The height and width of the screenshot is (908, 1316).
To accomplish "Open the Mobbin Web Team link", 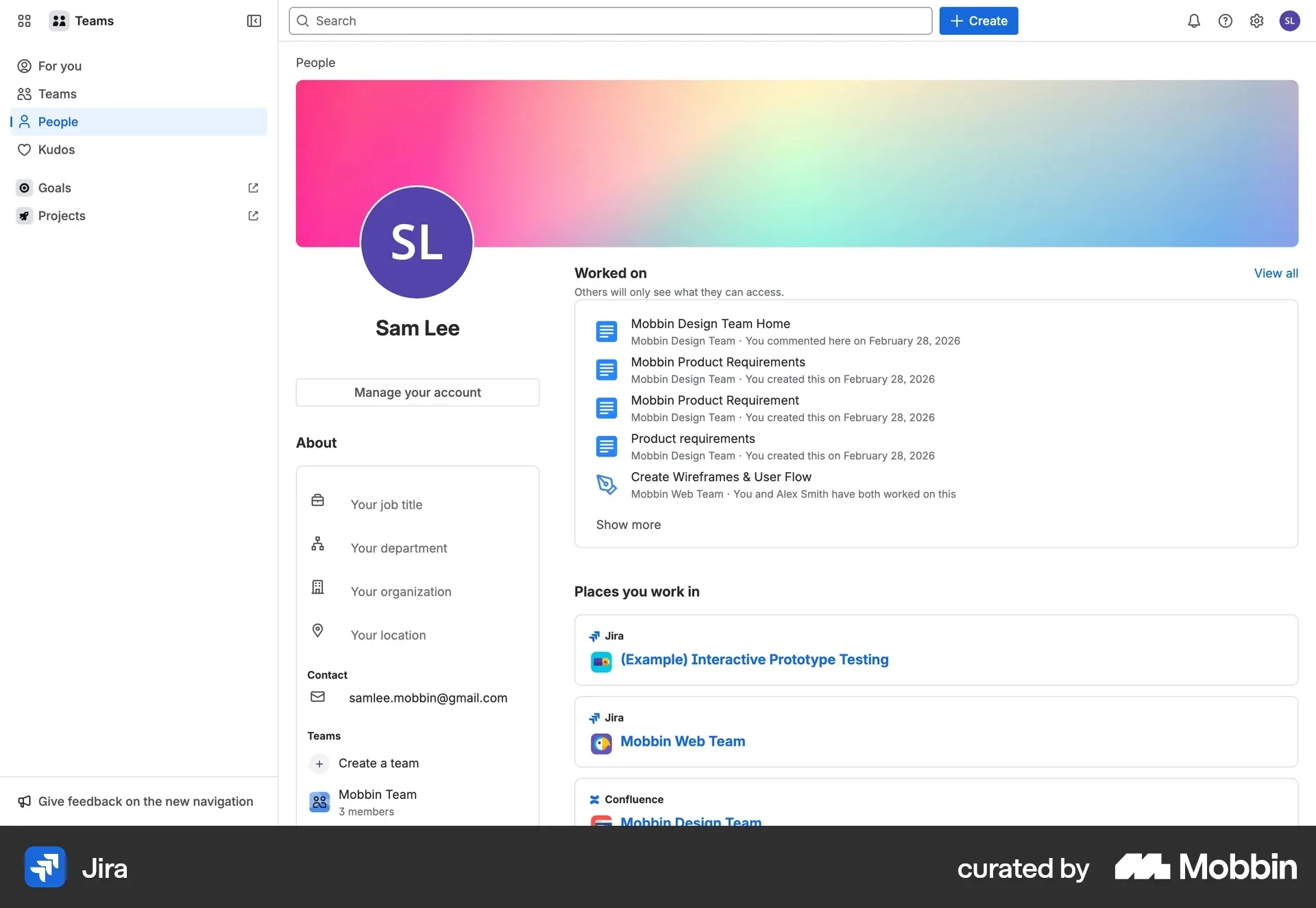I will pos(682,741).
